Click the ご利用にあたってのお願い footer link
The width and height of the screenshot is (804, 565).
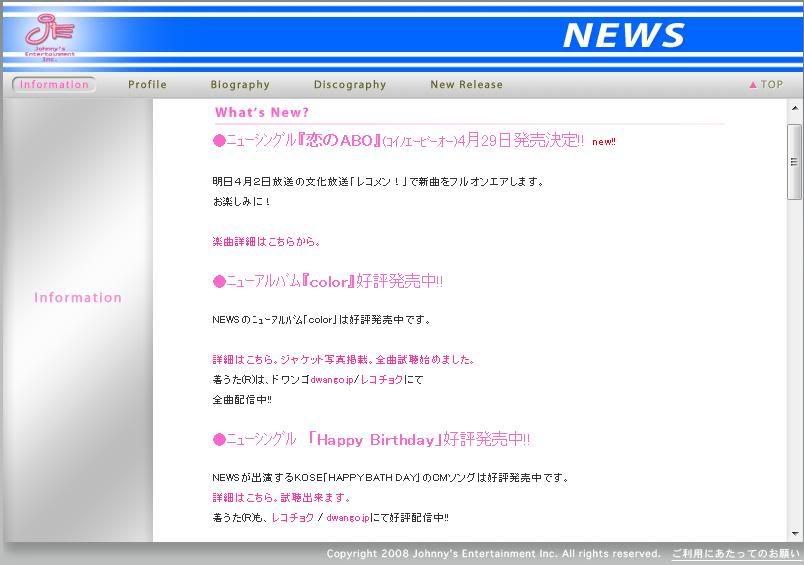click(735, 554)
